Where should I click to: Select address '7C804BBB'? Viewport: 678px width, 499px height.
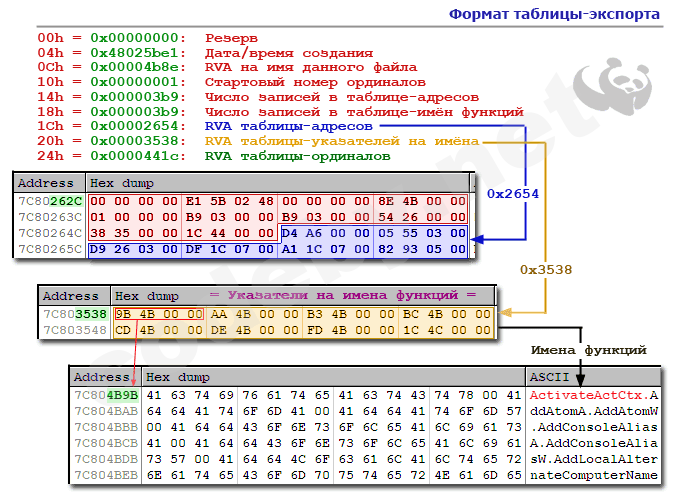pos(106,427)
